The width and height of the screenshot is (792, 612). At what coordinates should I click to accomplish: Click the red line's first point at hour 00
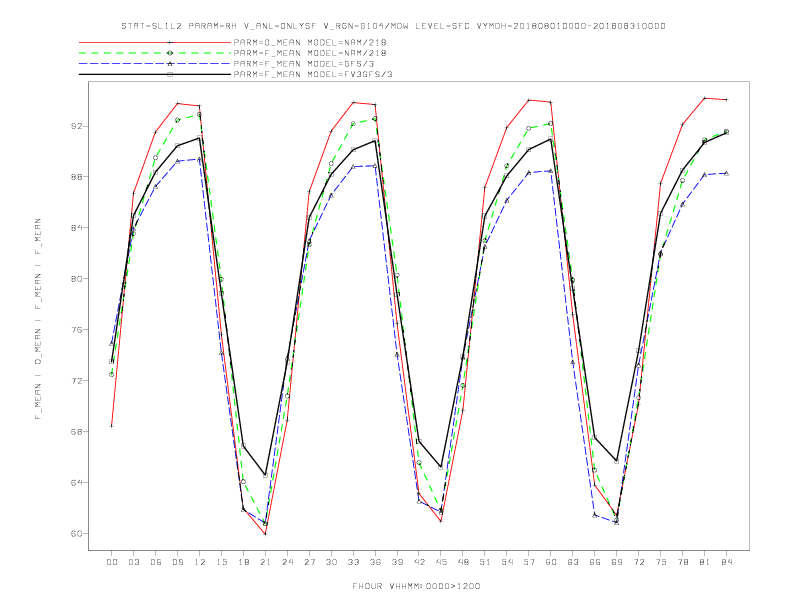point(112,426)
